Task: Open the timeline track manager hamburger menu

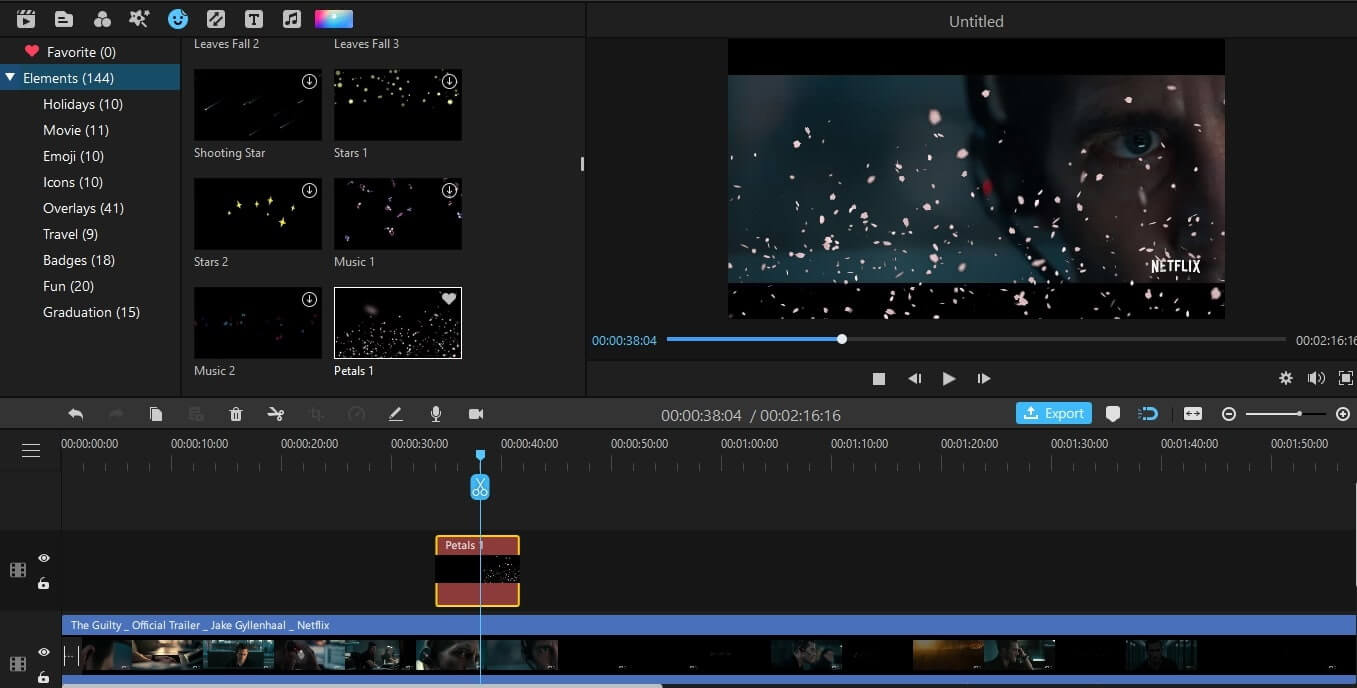Action: click(31, 451)
